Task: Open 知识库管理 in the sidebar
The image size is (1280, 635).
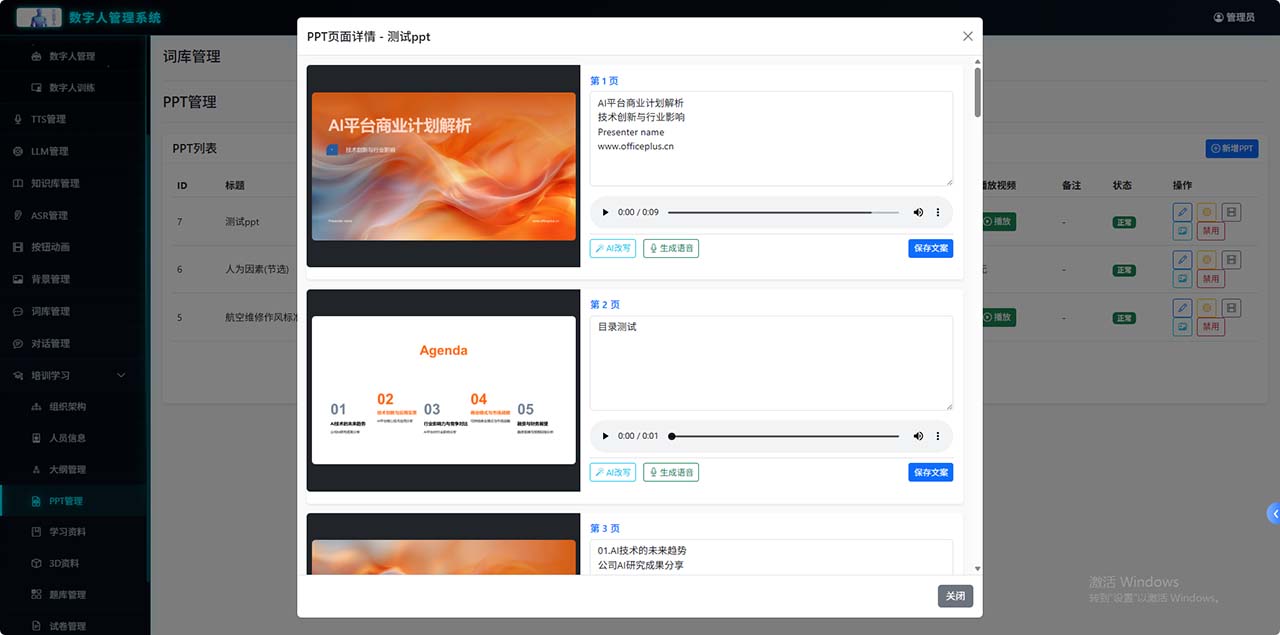Action: click(54, 183)
